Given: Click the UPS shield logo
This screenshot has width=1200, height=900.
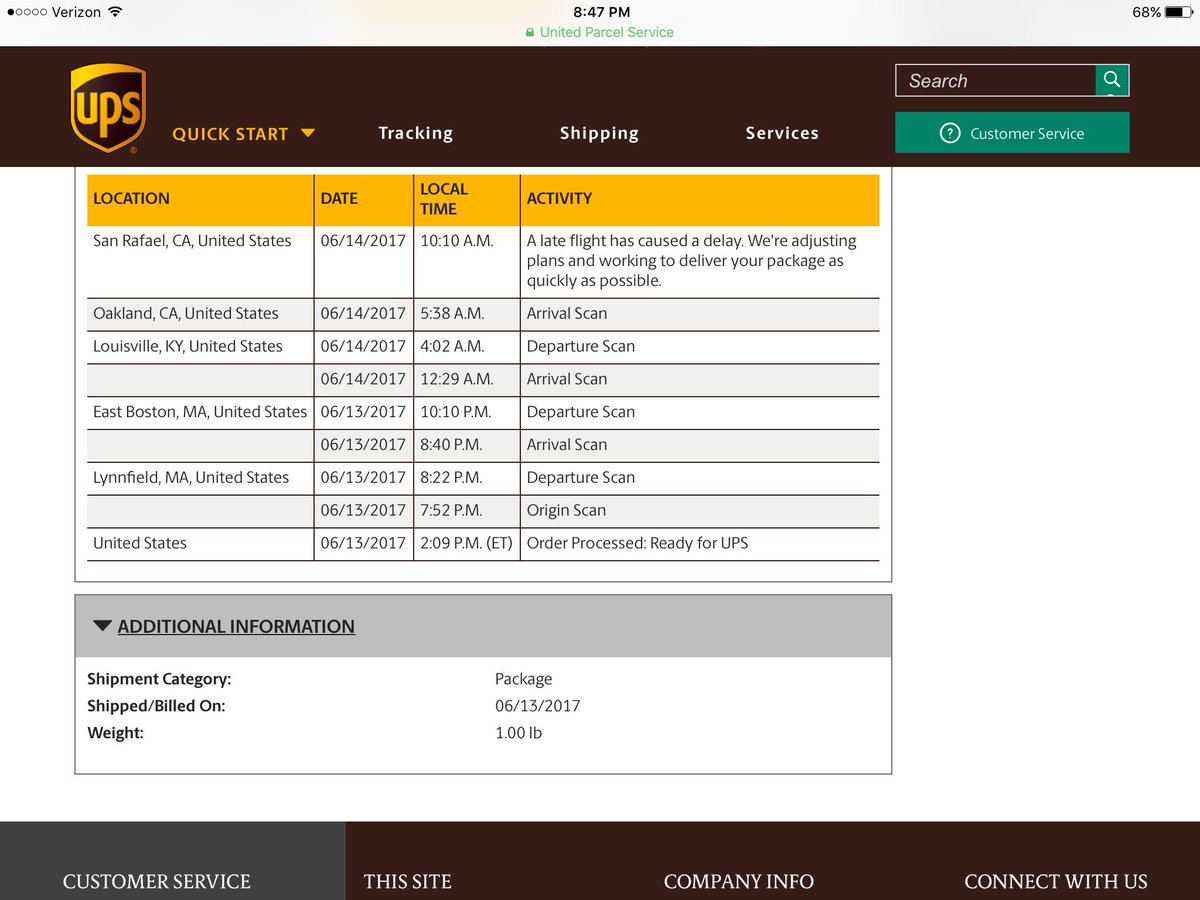Looking at the screenshot, I should [x=108, y=108].
